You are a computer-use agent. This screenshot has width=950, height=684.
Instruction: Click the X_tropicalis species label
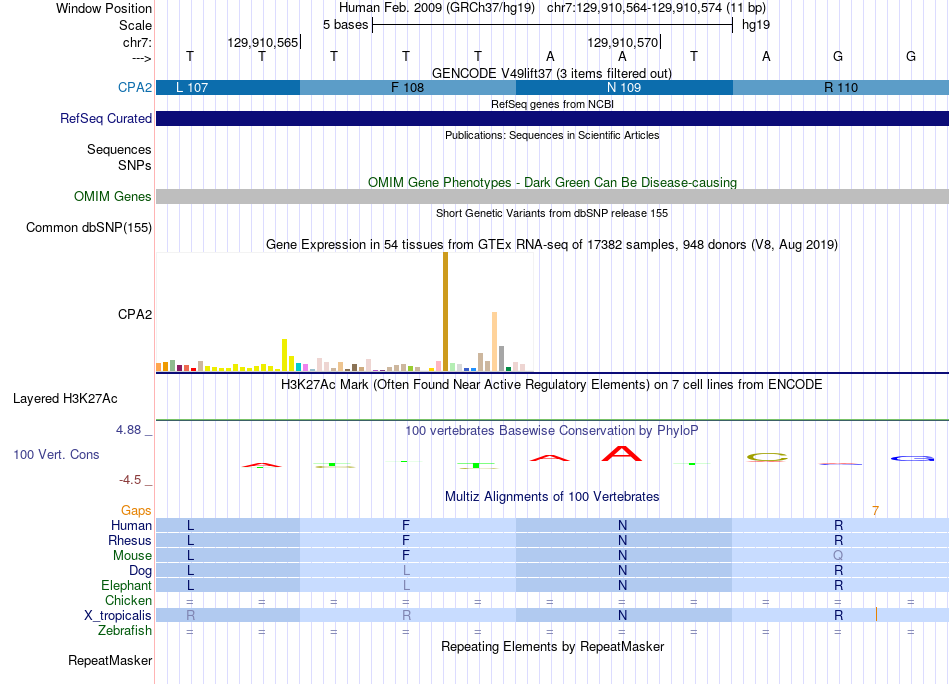coord(118,616)
